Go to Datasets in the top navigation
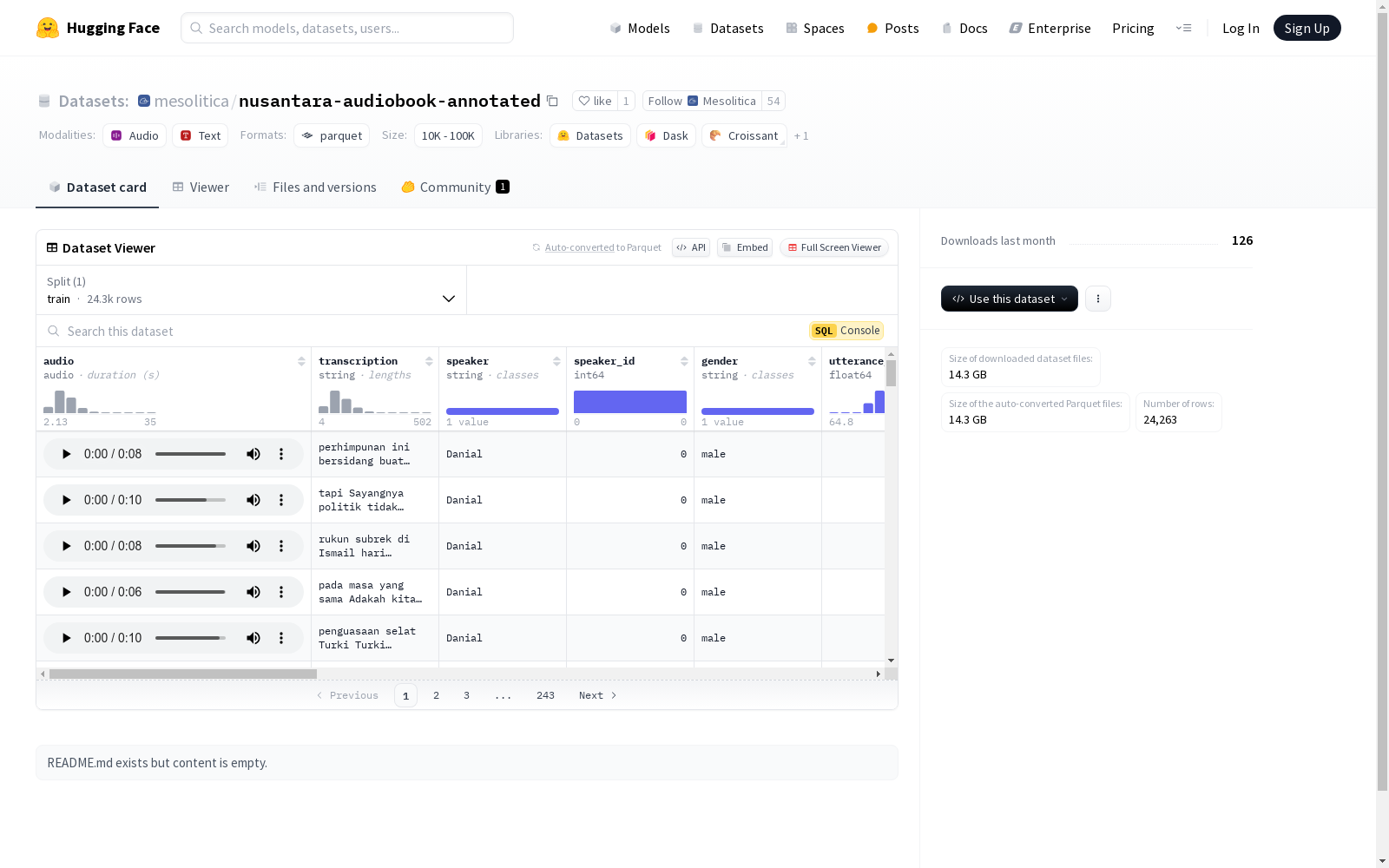The image size is (1389, 868). [x=727, y=28]
